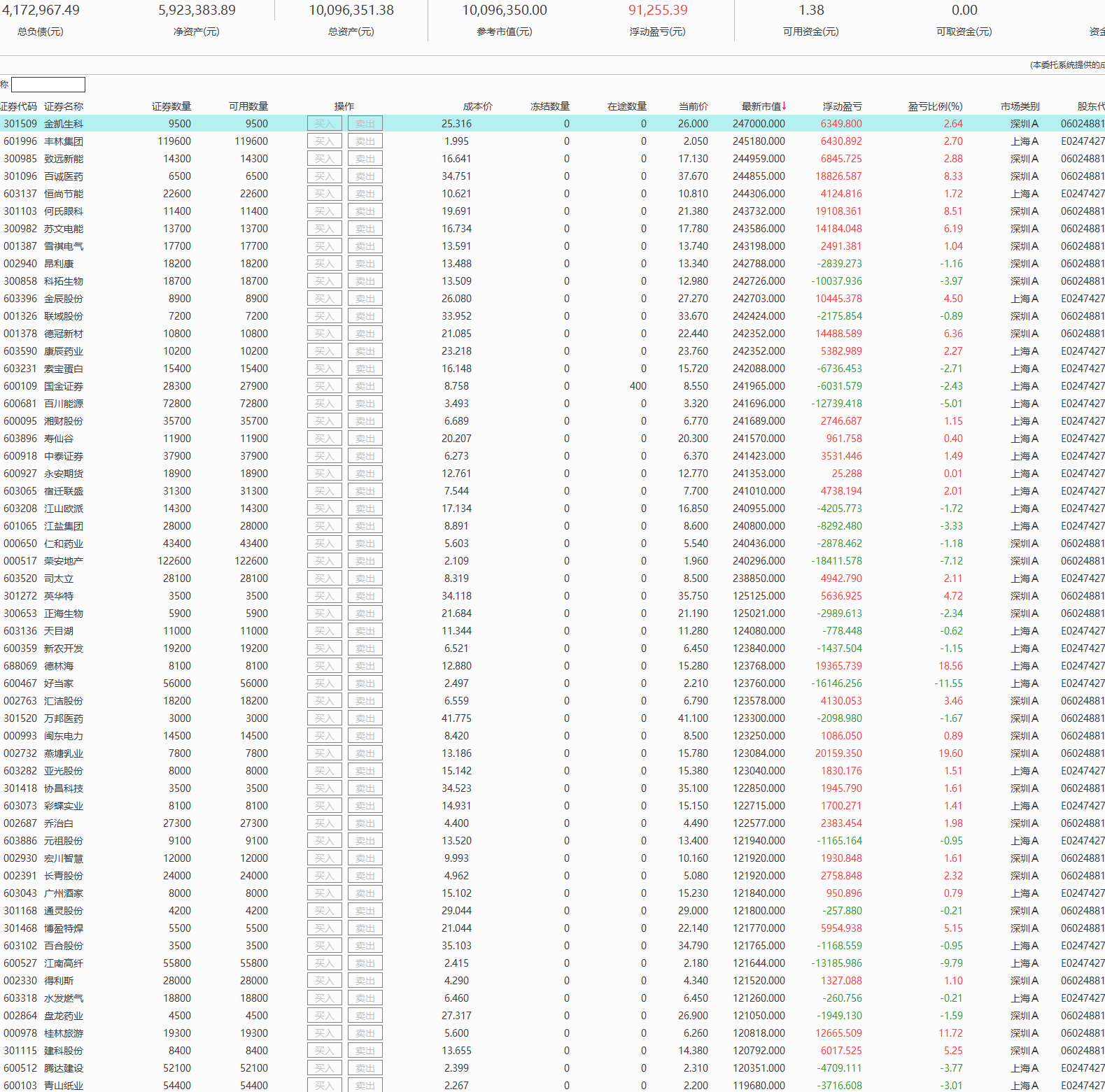Click the 买入 button for 金凯生科
1105x1092 pixels.
325,124
